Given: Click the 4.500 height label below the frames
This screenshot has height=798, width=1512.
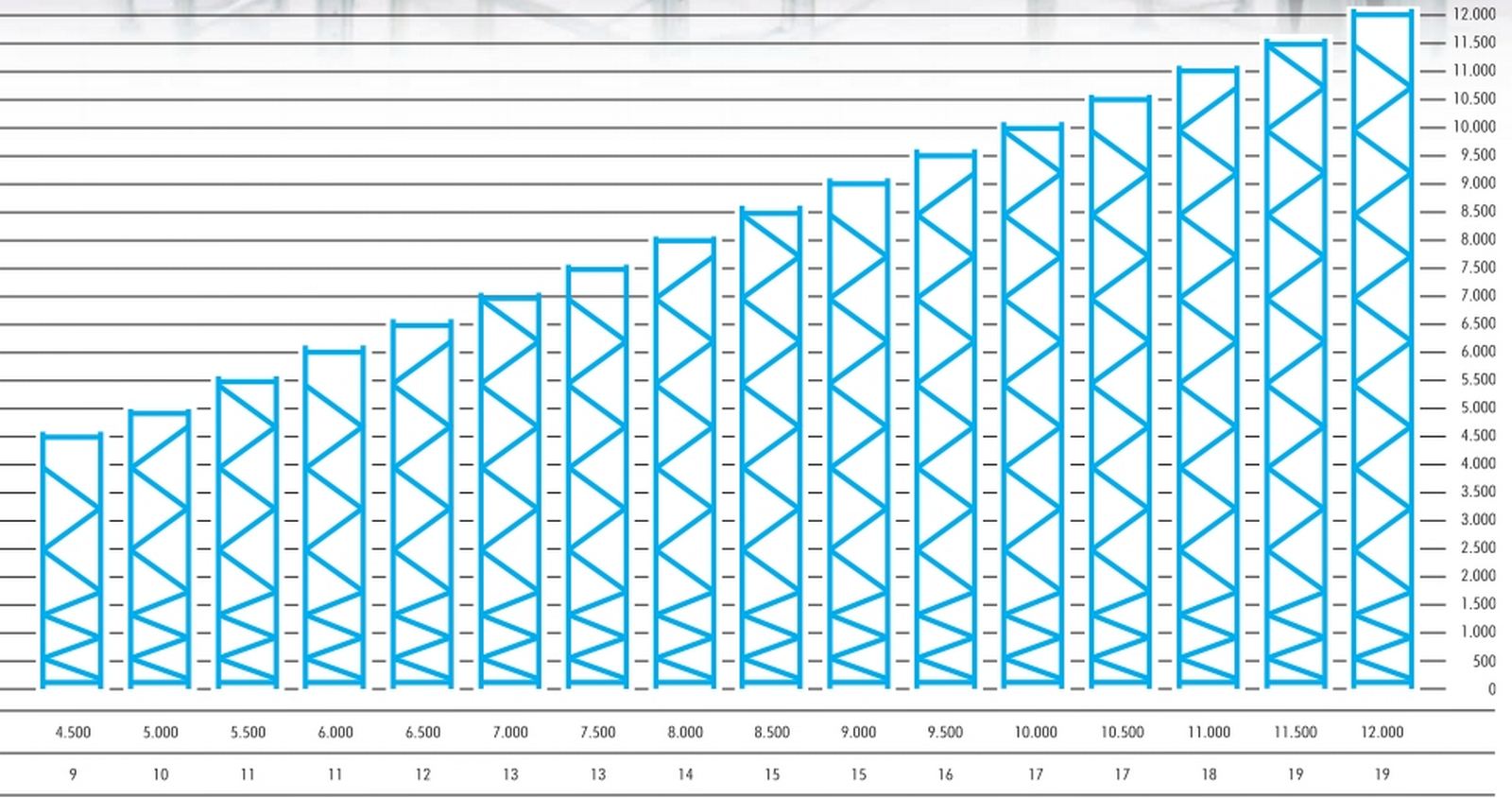Looking at the screenshot, I should 73,732.
